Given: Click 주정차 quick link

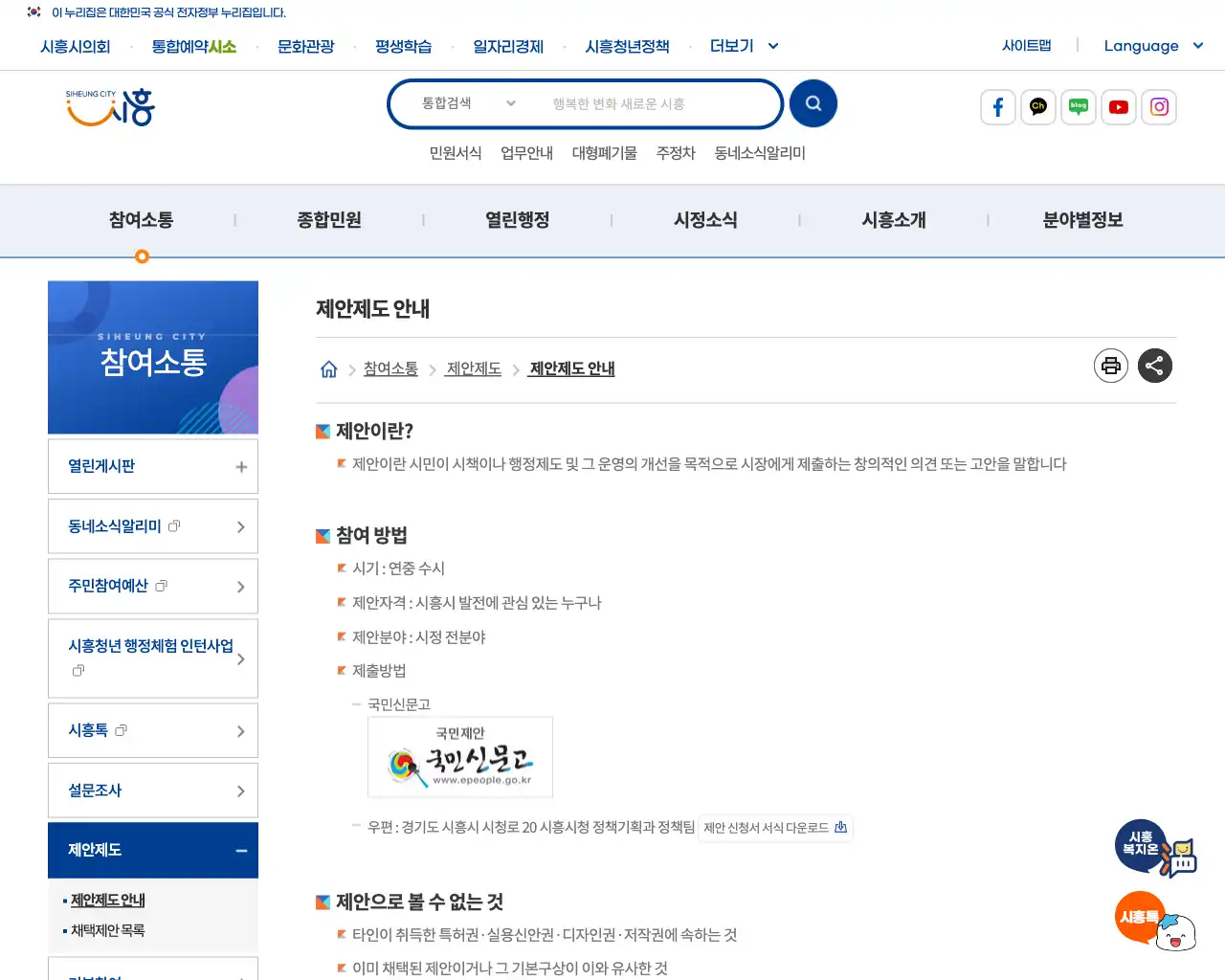Looking at the screenshot, I should point(676,153).
